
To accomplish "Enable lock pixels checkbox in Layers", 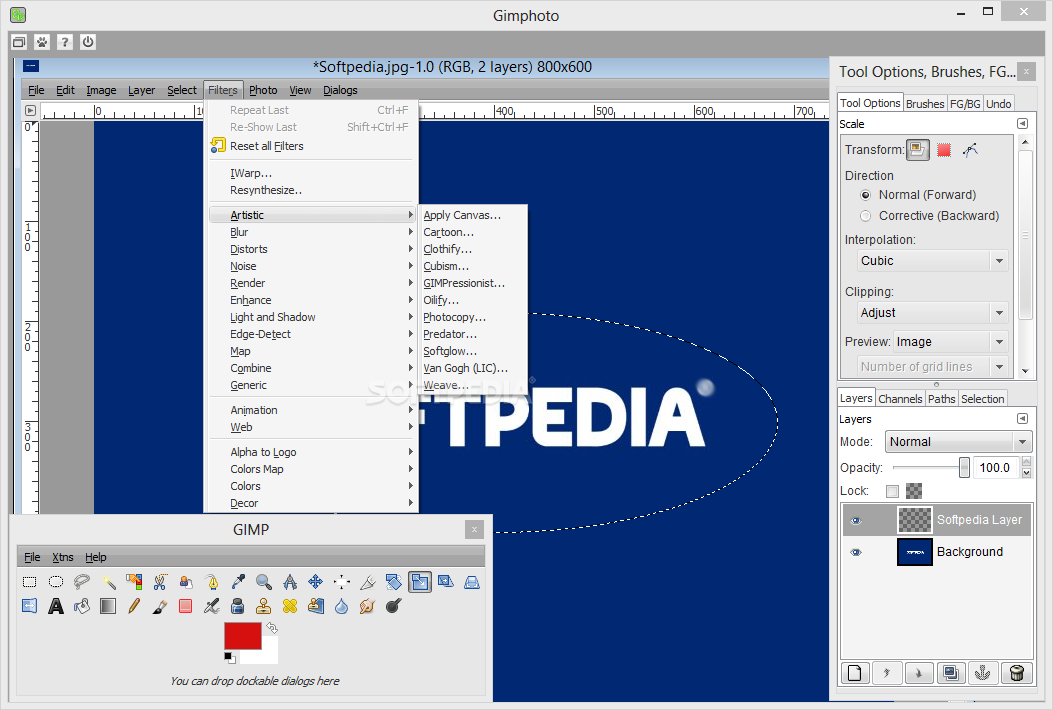I will point(892,491).
